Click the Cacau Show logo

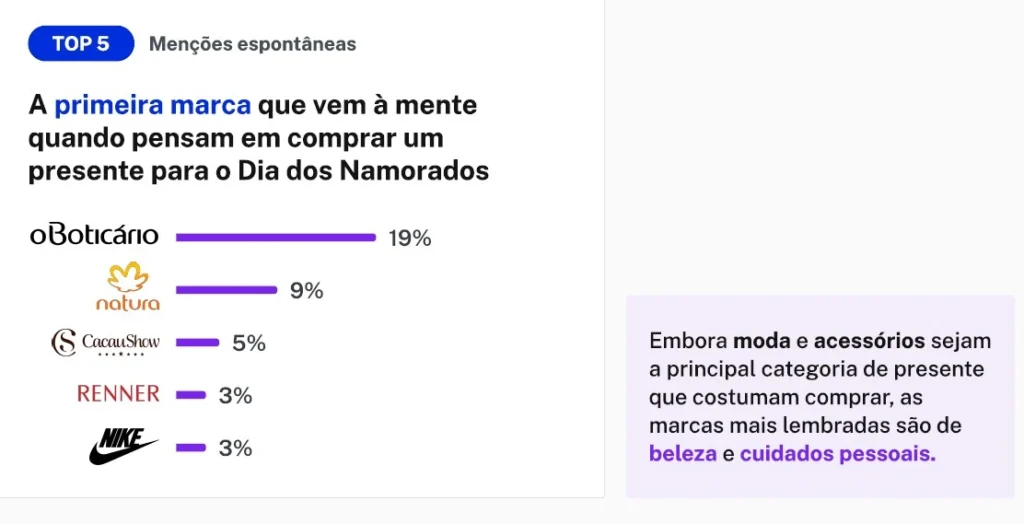click(105, 343)
